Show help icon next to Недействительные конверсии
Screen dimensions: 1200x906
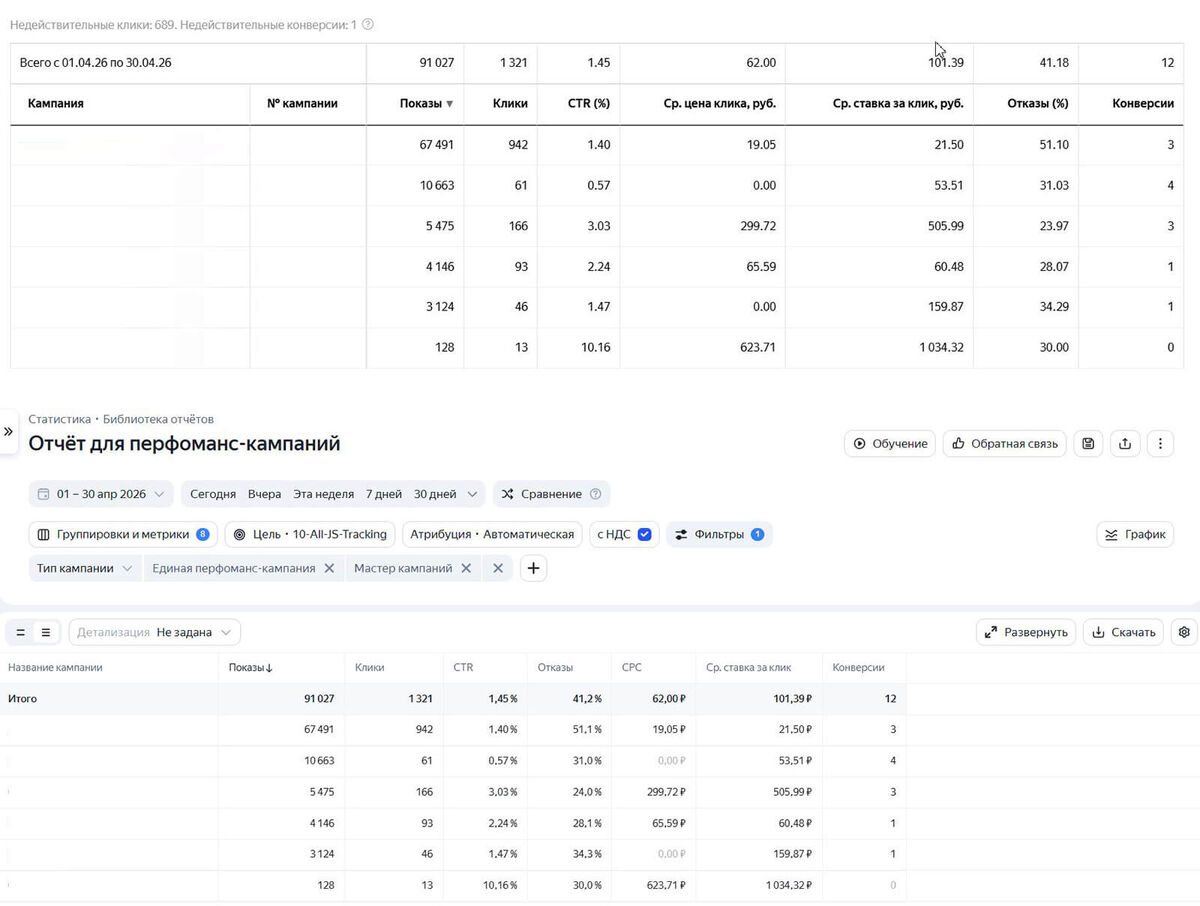[367, 24]
